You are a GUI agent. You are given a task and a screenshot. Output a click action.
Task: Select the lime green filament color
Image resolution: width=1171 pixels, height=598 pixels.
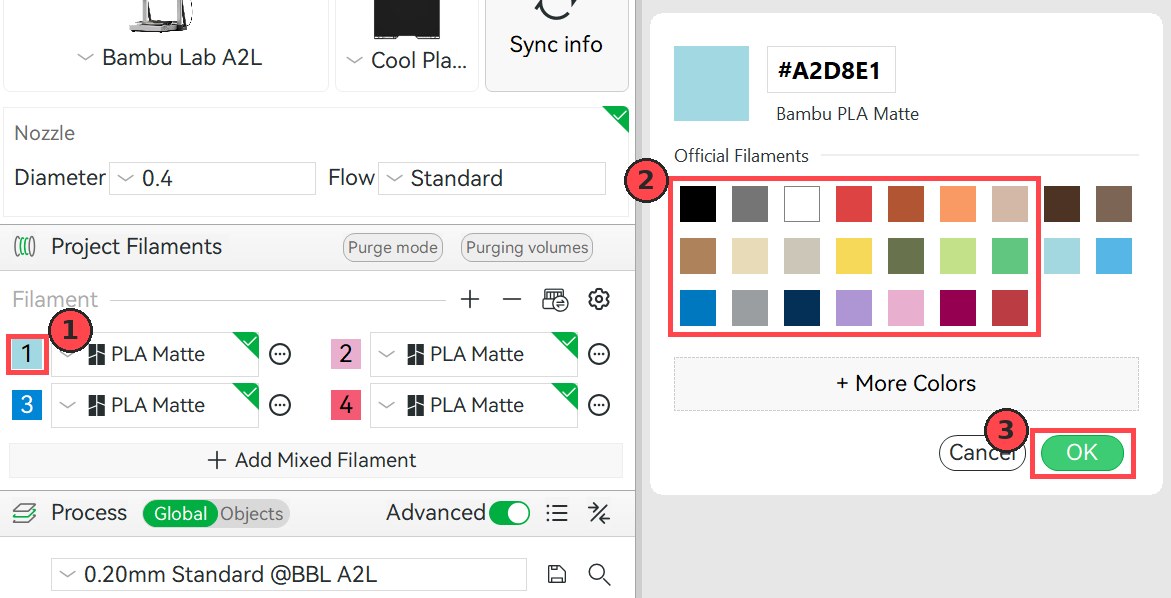point(957,256)
